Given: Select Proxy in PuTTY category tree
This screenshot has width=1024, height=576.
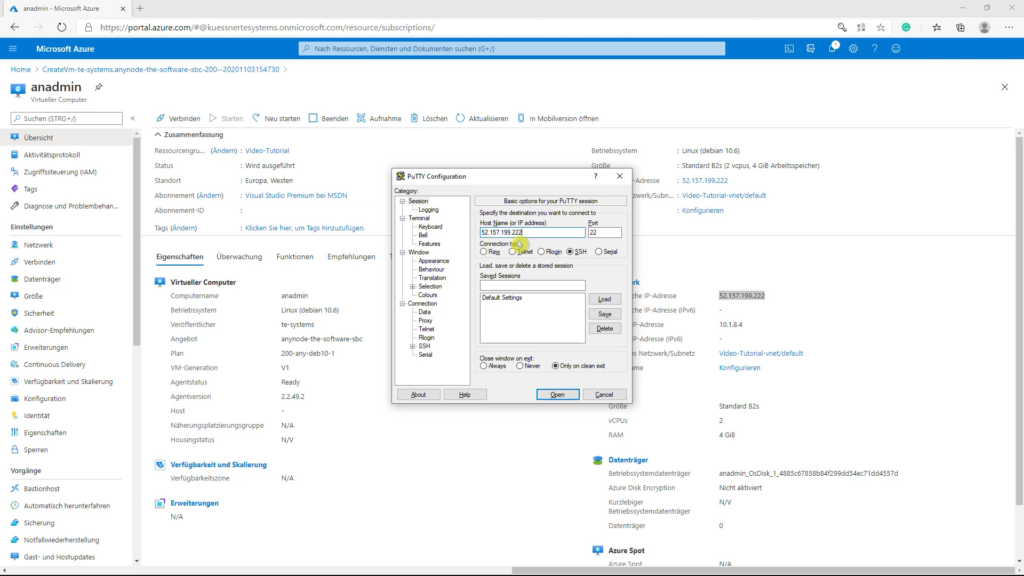Looking at the screenshot, I should click(x=425, y=321).
